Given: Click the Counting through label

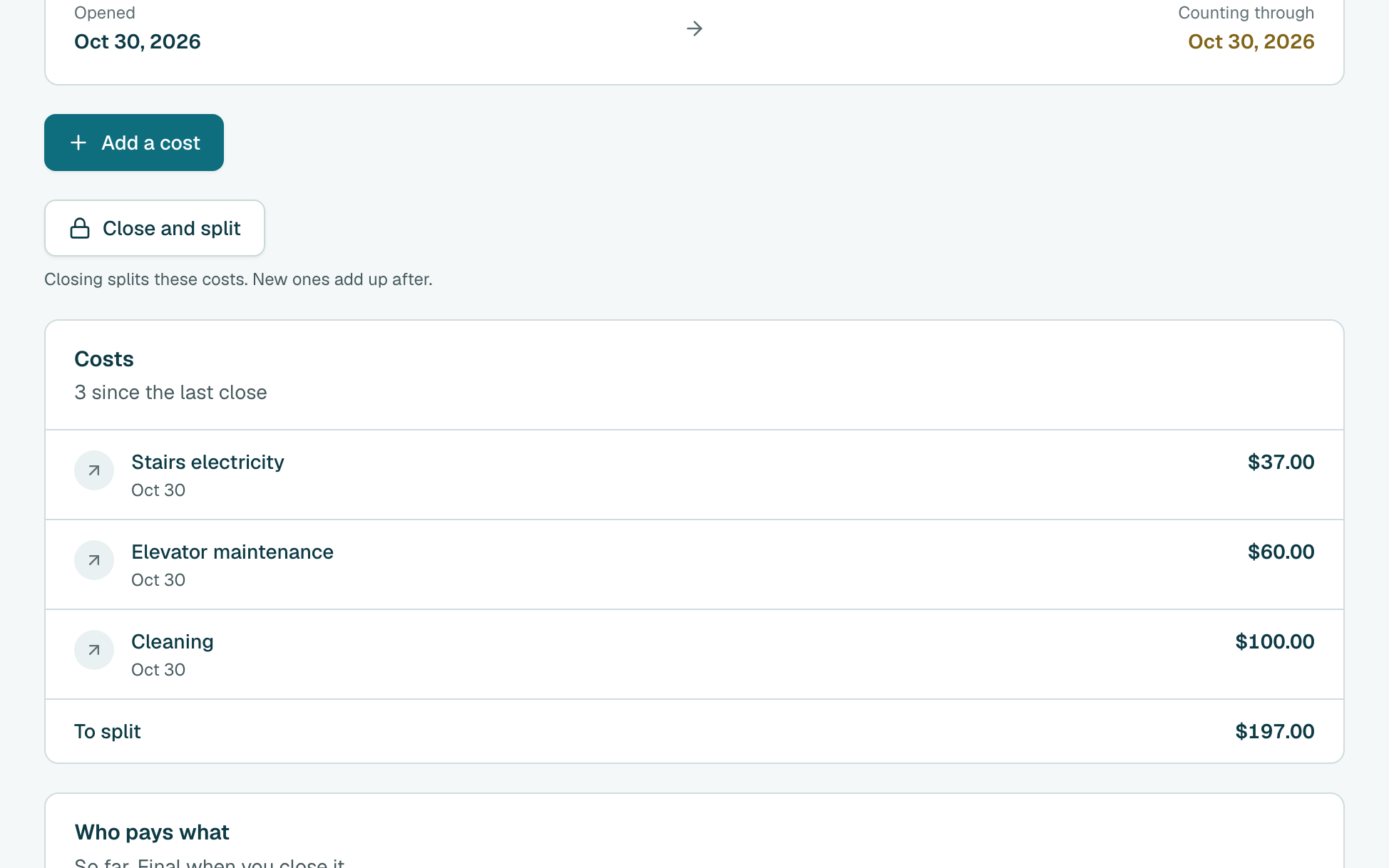Looking at the screenshot, I should [x=1246, y=13].
